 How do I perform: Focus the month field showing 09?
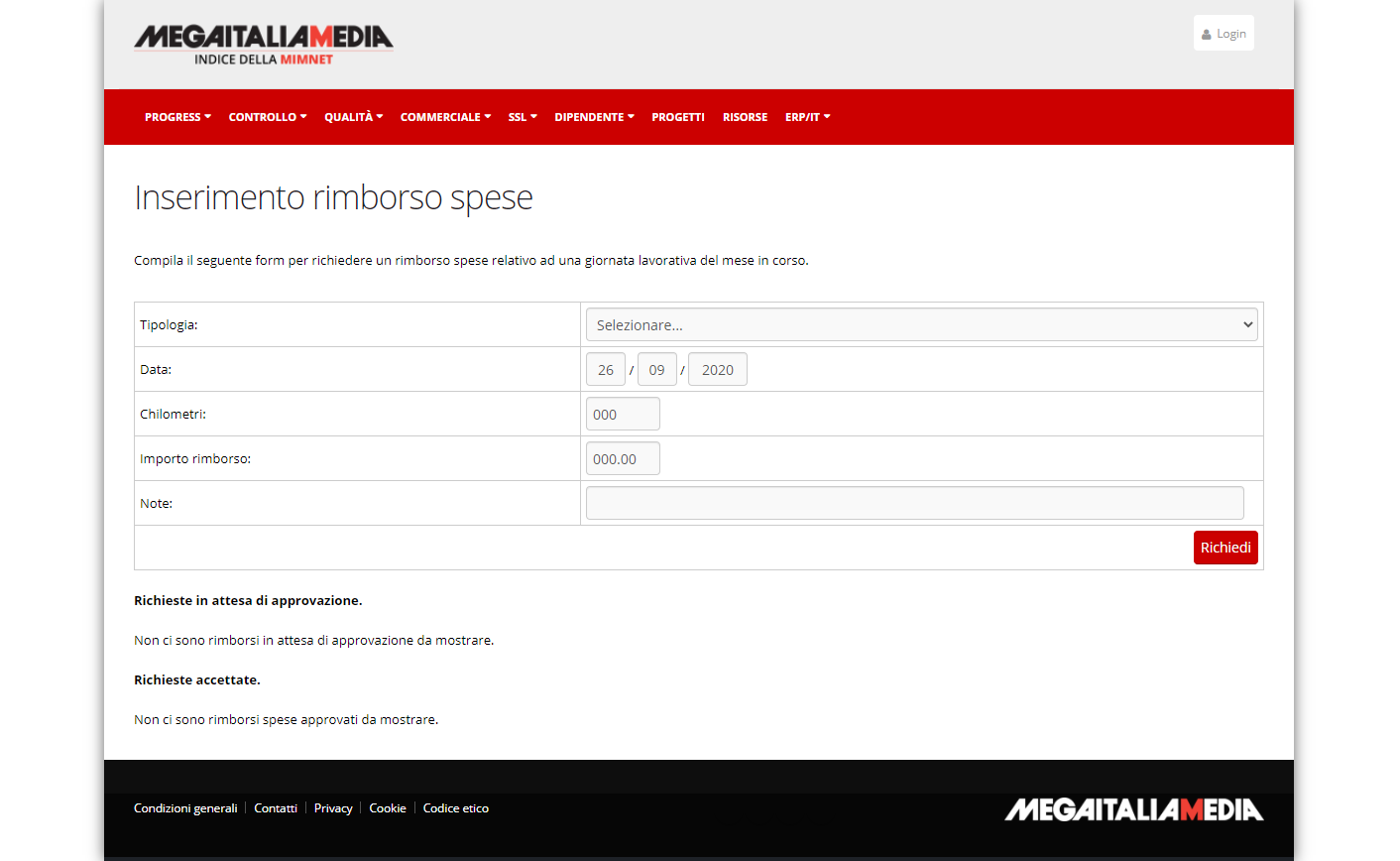pos(657,369)
